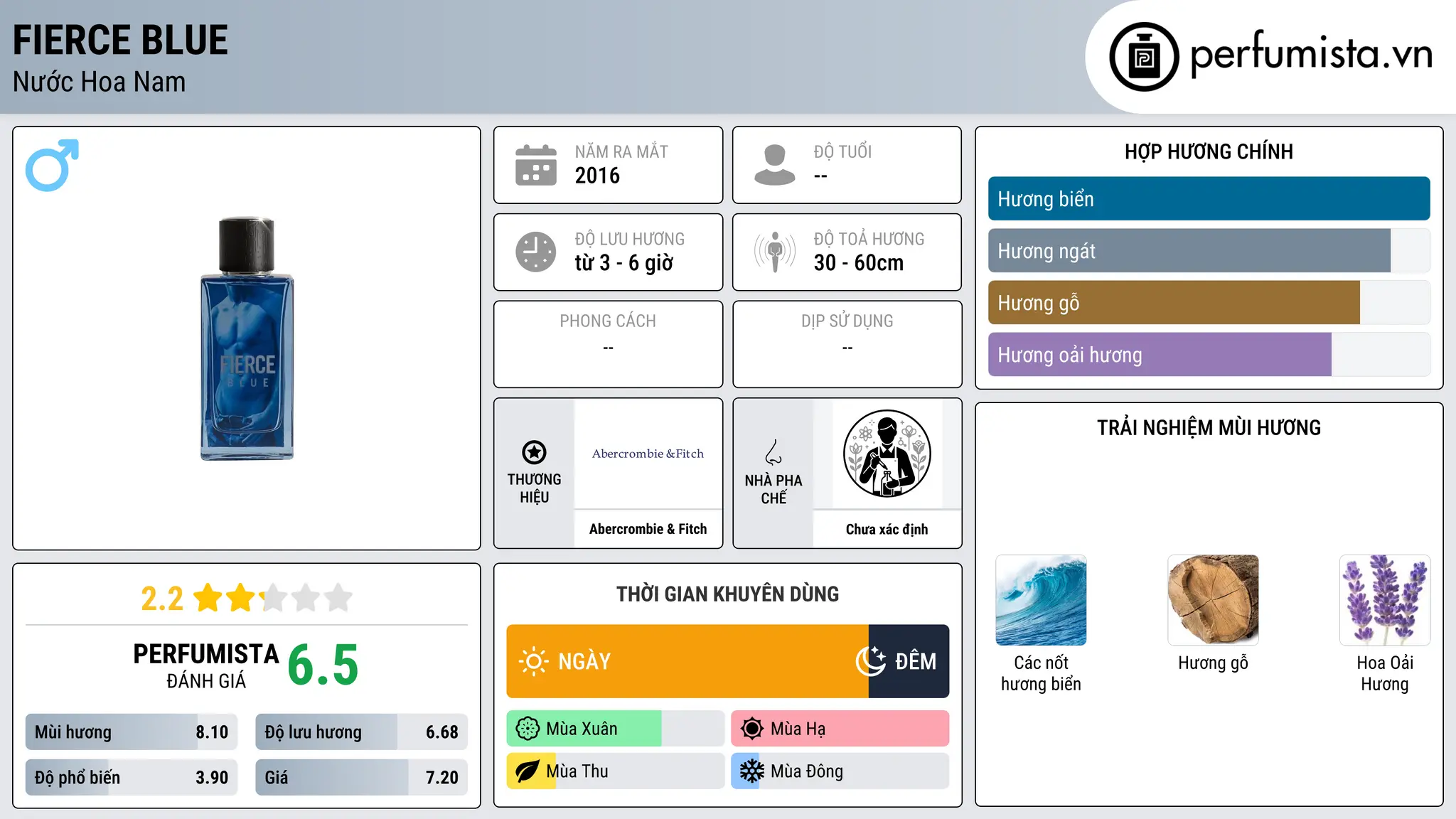Click the moon icon beside Đêm
Image resolution: width=1456 pixels, height=819 pixels.
point(870,661)
